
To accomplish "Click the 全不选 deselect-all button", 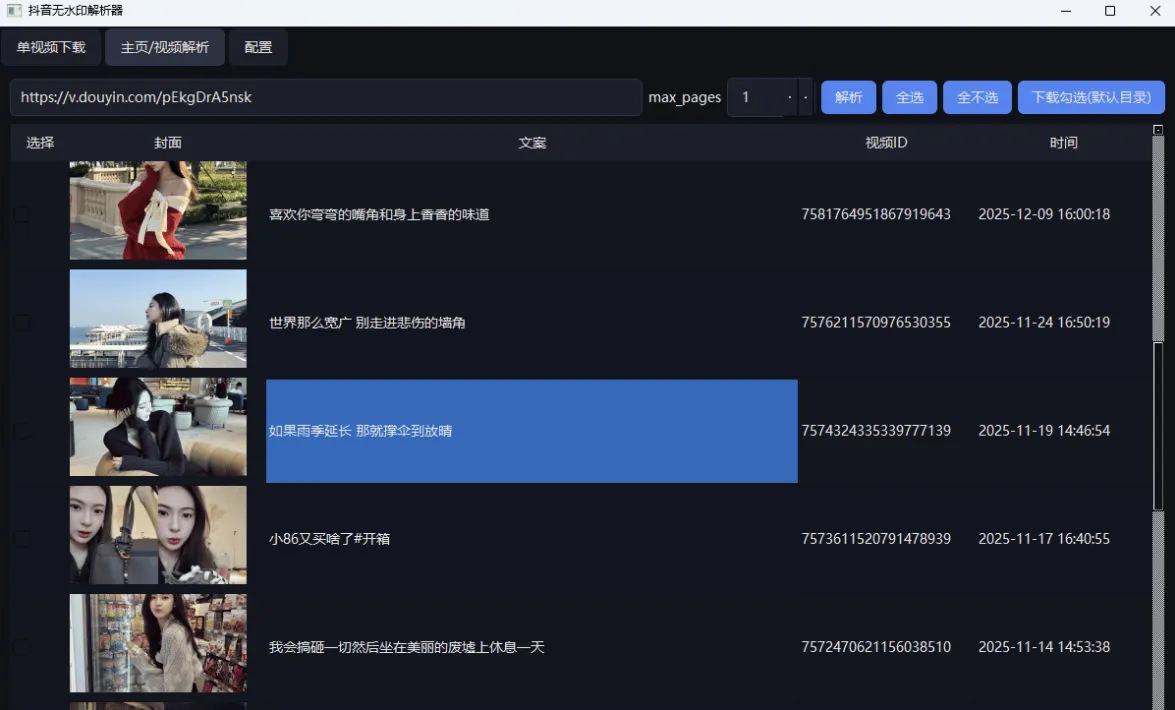I will (x=977, y=97).
